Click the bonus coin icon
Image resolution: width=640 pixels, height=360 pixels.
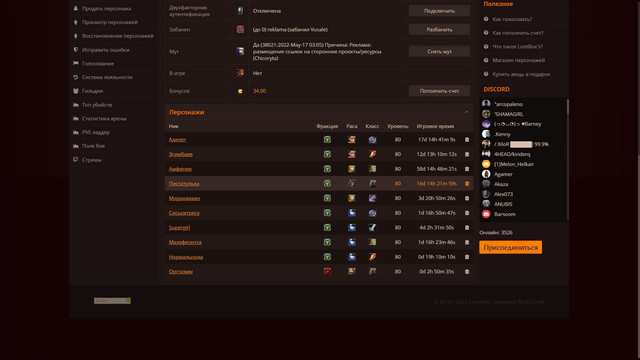[x=240, y=91]
